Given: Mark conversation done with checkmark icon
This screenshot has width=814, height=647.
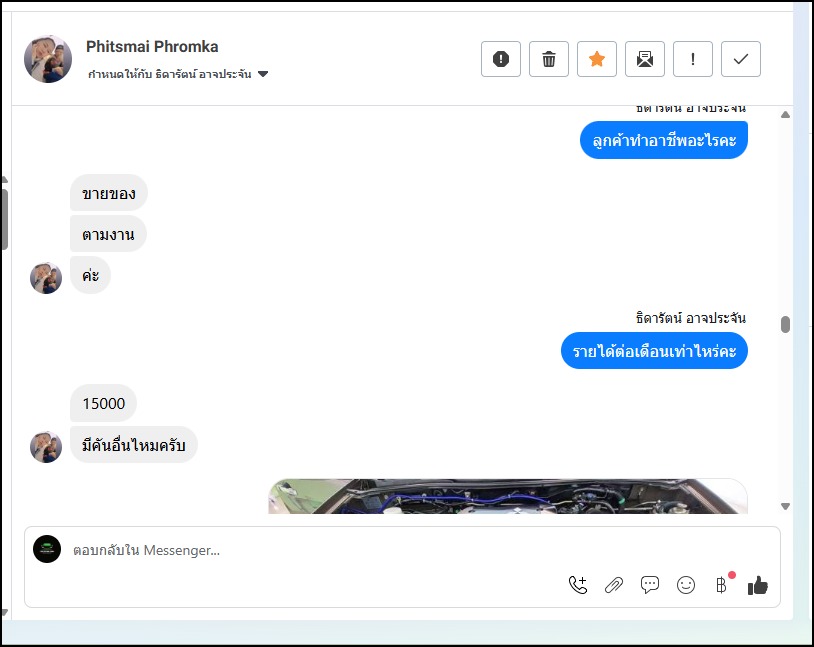Looking at the screenshot, I should click(x=741, y=59).
